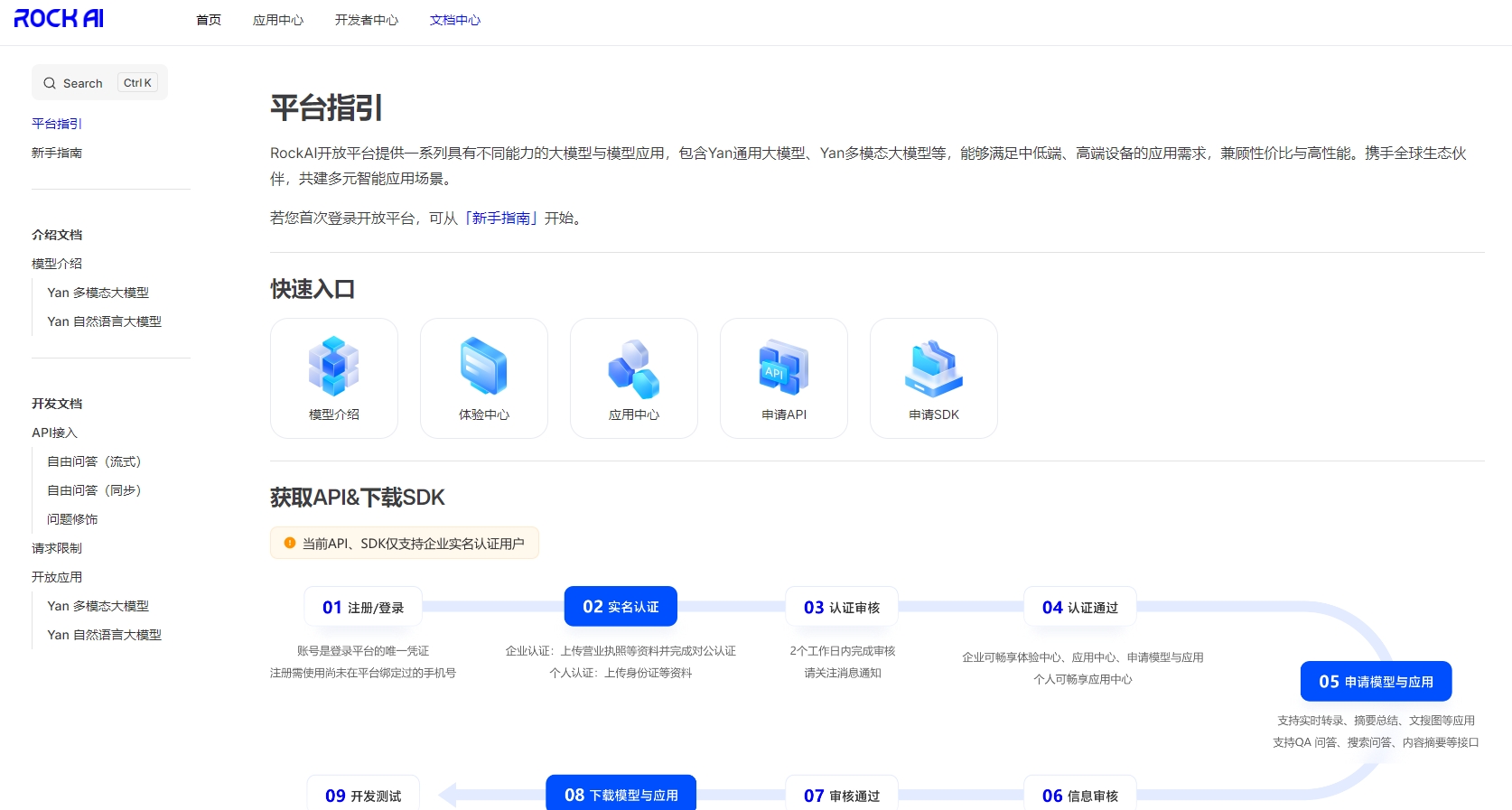This screenshot has height=810, width=1512.
Task: Click the Ctrl K shortcut badge
Action: tap(138, 83)
